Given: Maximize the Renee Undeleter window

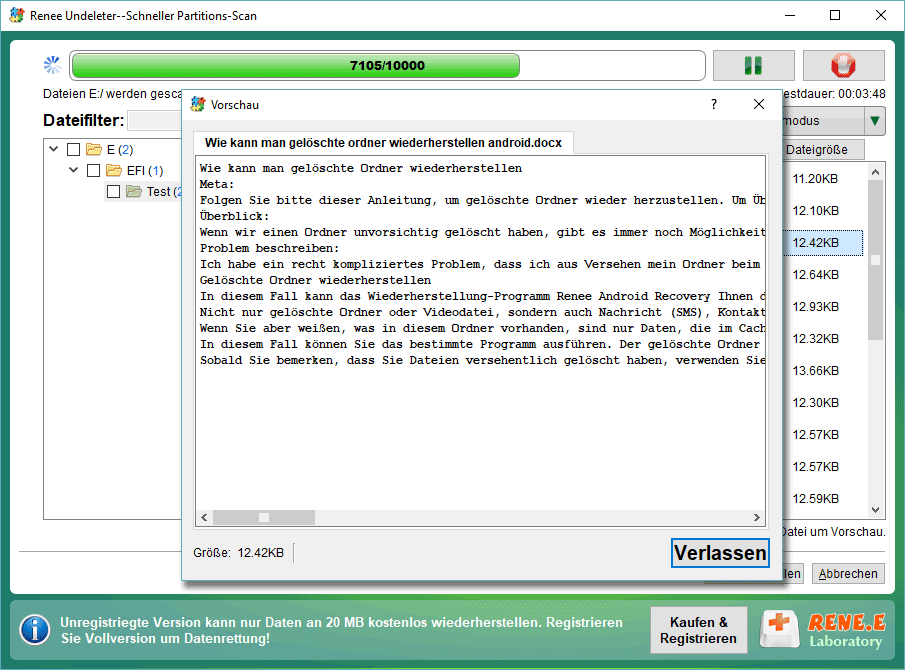Looking at the screenshot, I should tap(835, 16).
